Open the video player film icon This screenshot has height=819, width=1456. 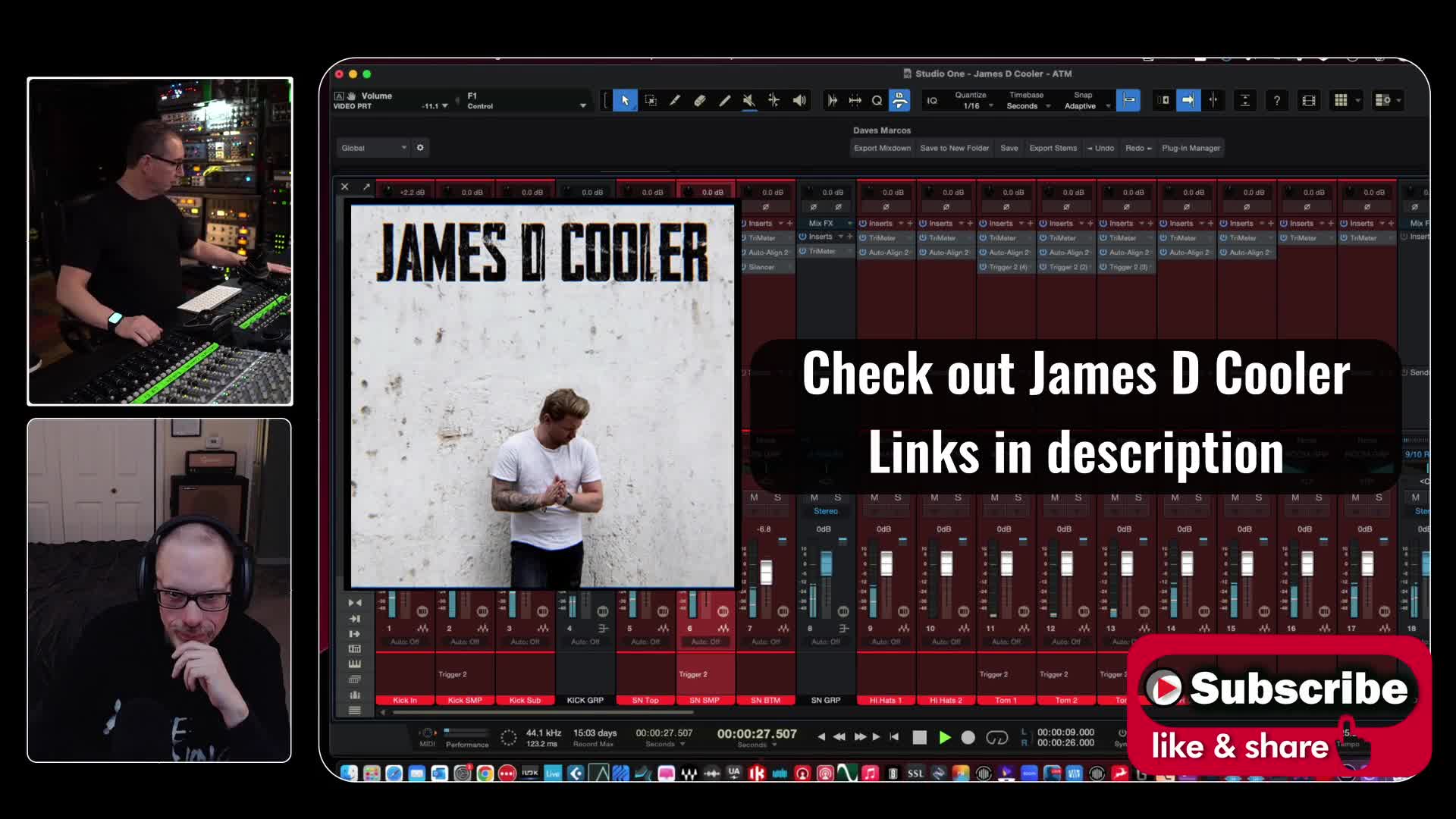point(1309,100)
